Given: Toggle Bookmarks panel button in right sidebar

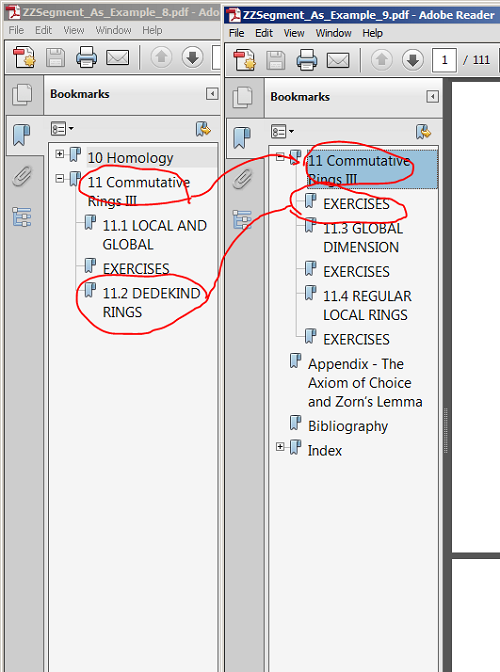Looking at the screenshot, I should [242, 138].
